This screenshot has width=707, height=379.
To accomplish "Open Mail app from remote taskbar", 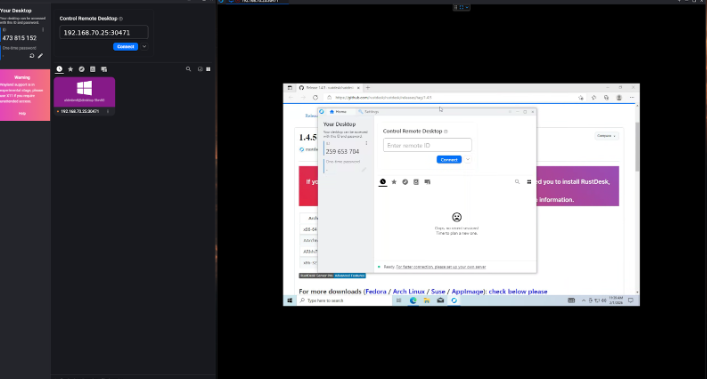I will pos(441,301).
